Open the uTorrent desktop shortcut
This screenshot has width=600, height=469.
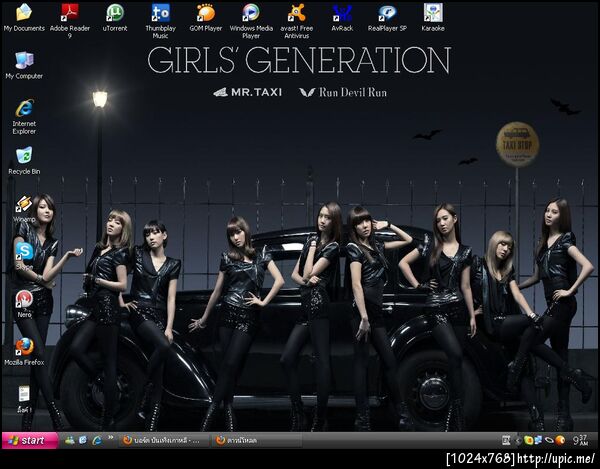pos(115,17)
